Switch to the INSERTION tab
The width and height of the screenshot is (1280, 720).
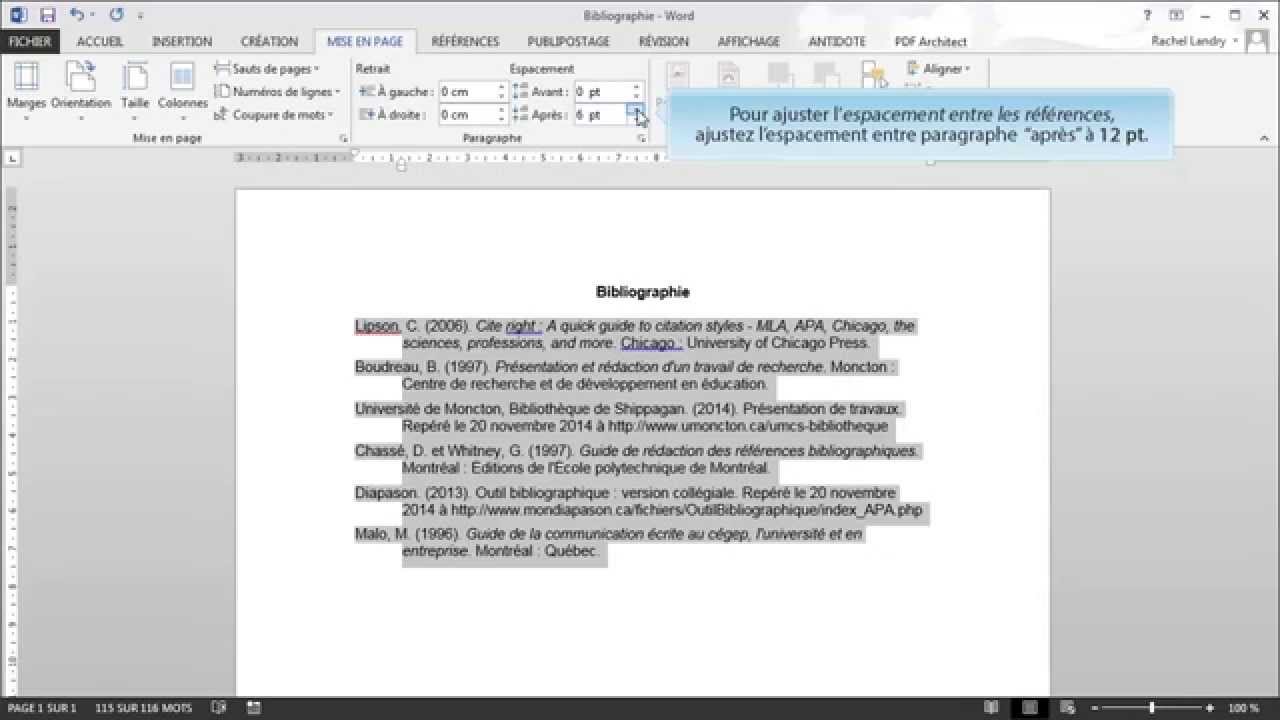pyautogui.click(x=182, y=41)
